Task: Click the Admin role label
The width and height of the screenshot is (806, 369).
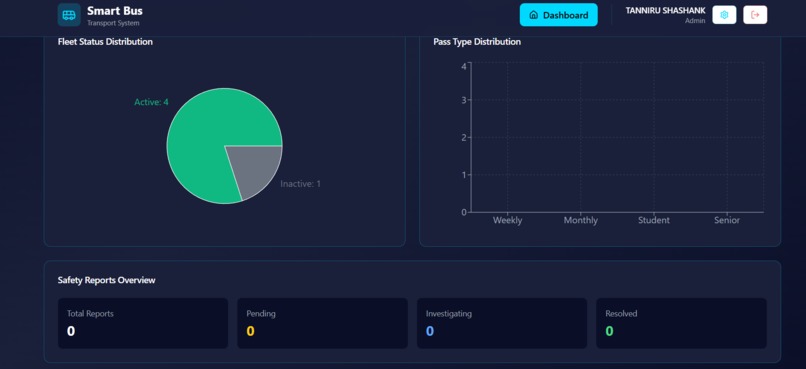Action: point(695,21)
